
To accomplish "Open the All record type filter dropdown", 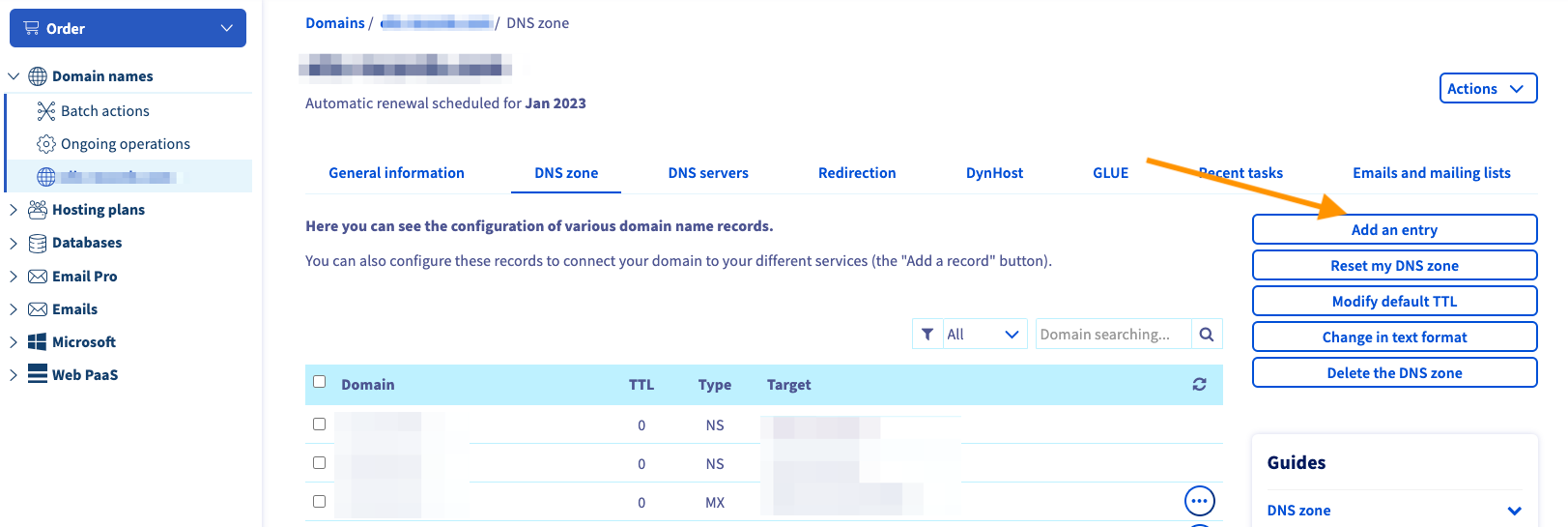I will pyautogui.click(x=984, y=334).
